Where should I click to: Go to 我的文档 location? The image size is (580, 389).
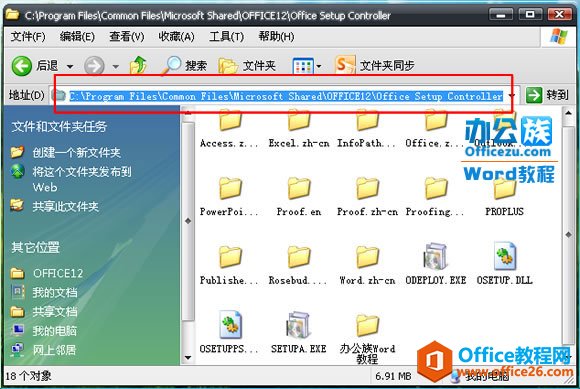55,292
